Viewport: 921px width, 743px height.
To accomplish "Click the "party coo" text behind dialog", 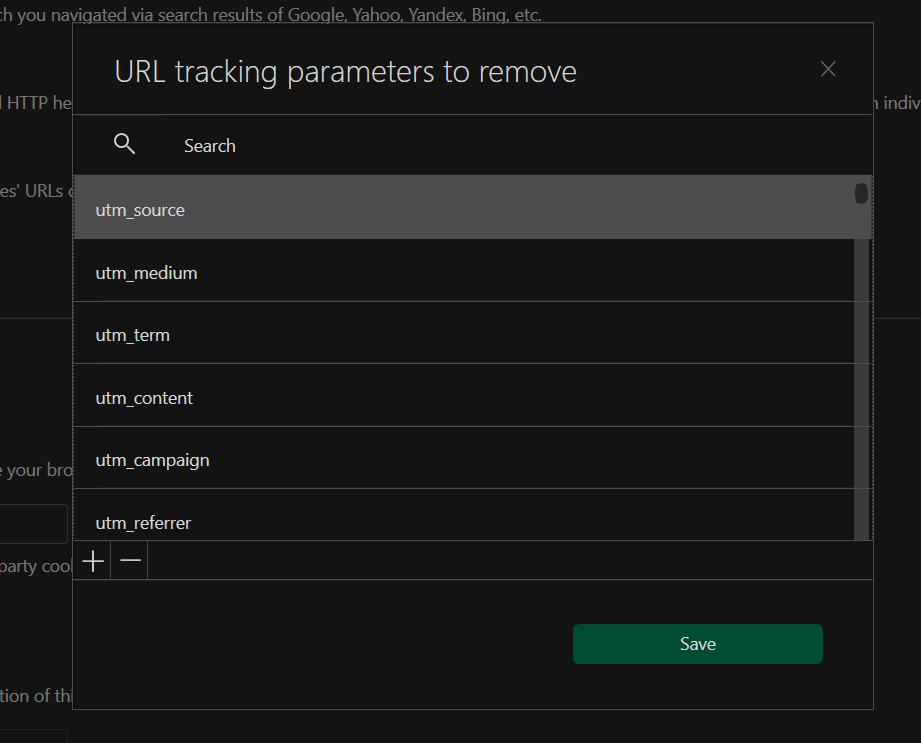I will click(36, 566).
